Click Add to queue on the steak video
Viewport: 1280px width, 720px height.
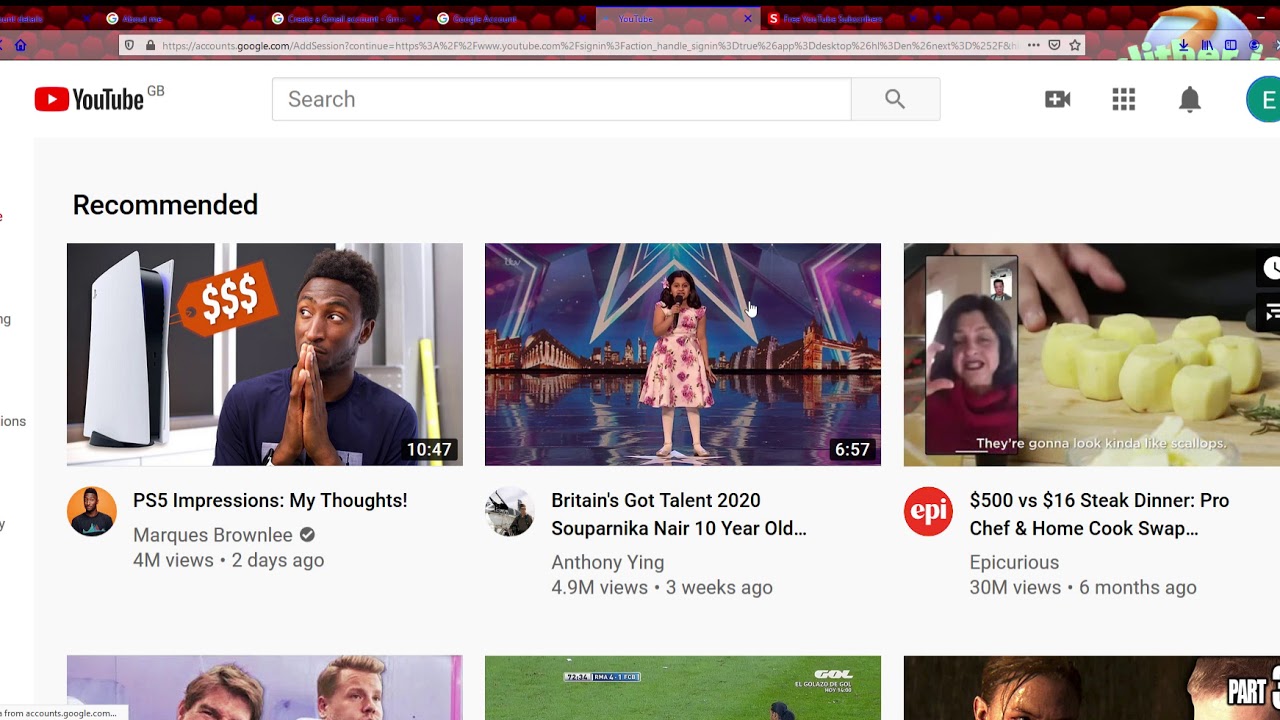(1270, 312)
